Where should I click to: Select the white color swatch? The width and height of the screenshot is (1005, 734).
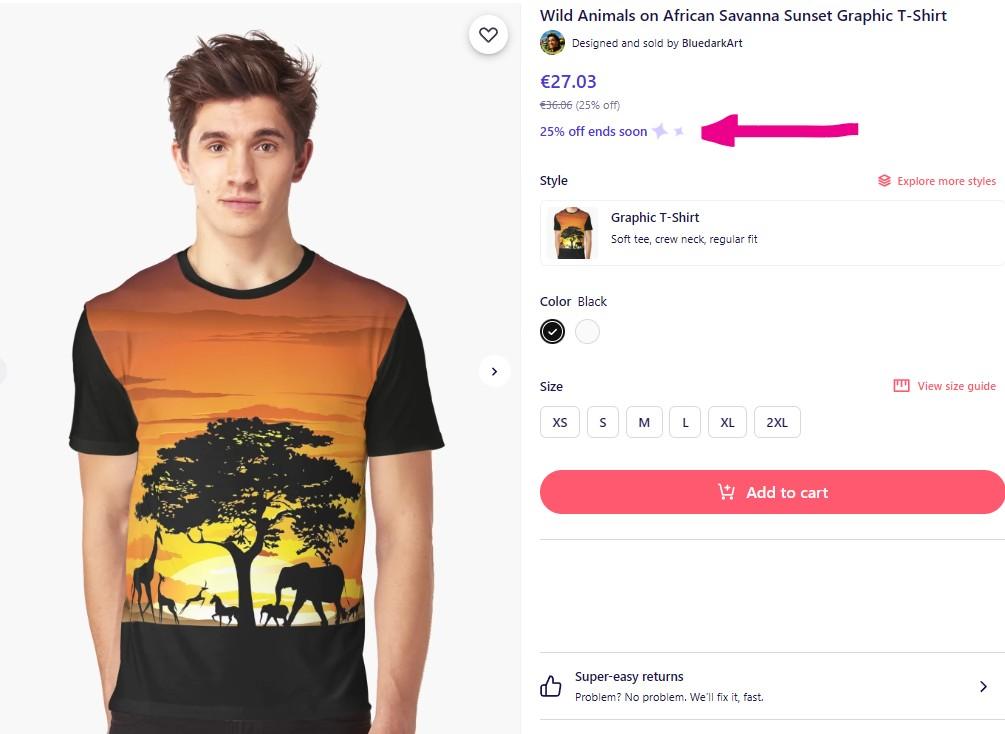588,332
